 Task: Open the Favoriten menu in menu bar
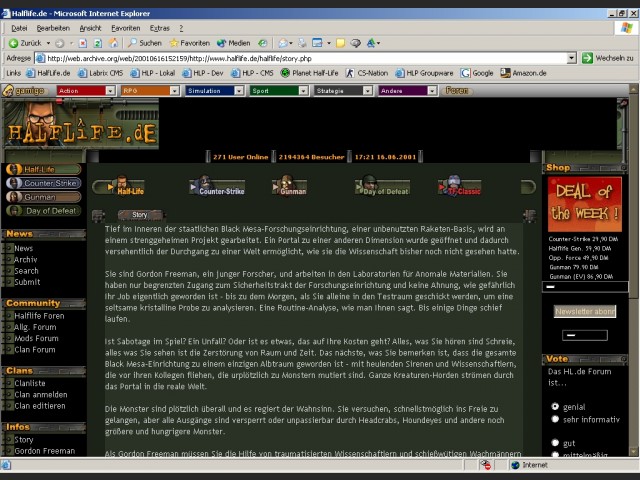126,28
